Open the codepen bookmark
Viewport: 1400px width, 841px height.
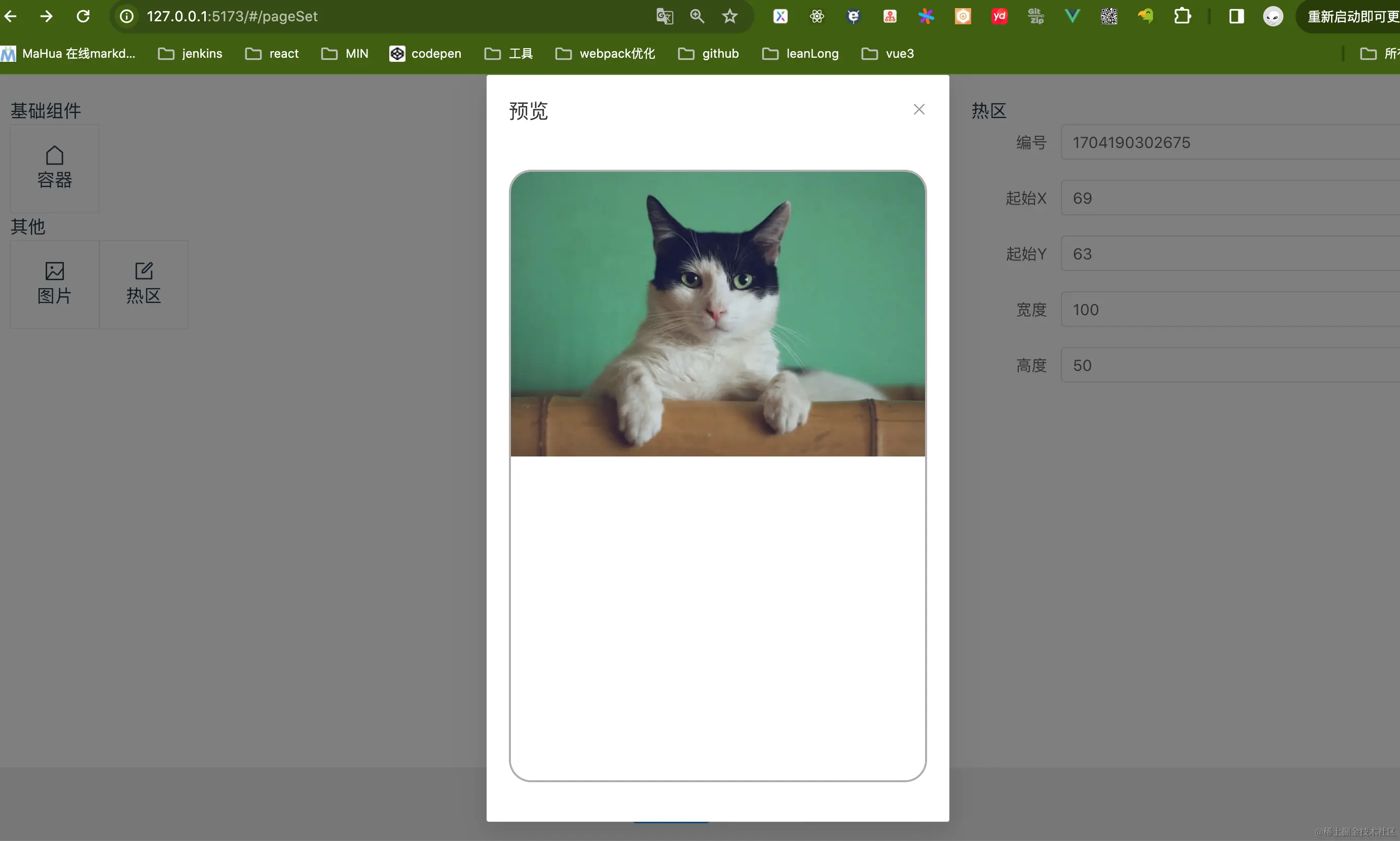coord(425,54)
